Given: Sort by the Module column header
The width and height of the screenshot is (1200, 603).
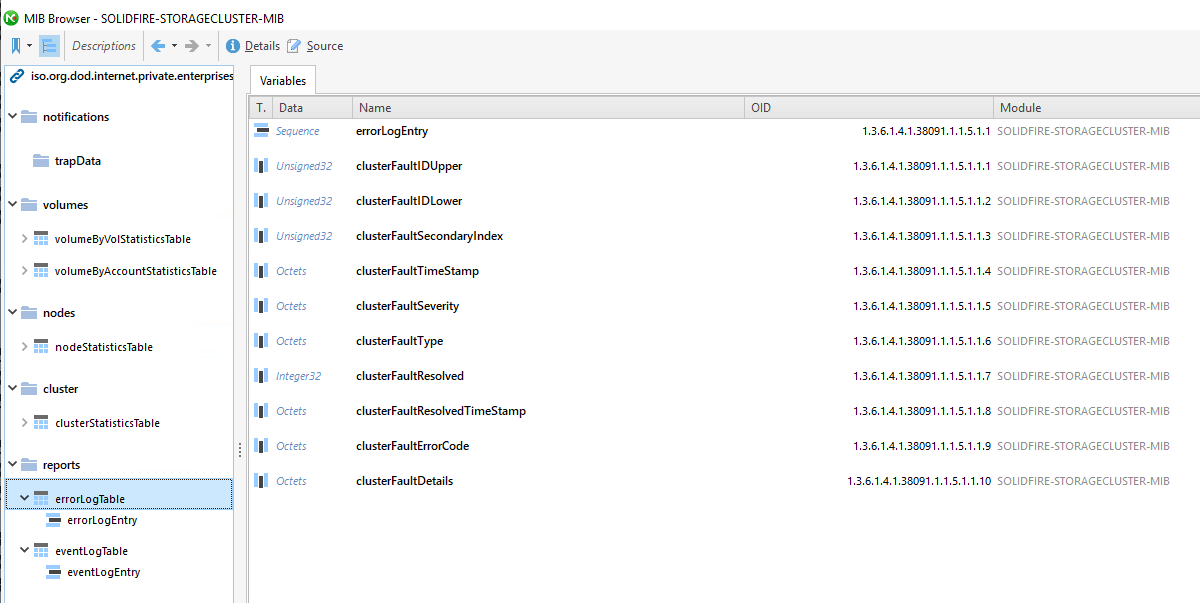Looking at the screenshot, I should point(1096,107).
